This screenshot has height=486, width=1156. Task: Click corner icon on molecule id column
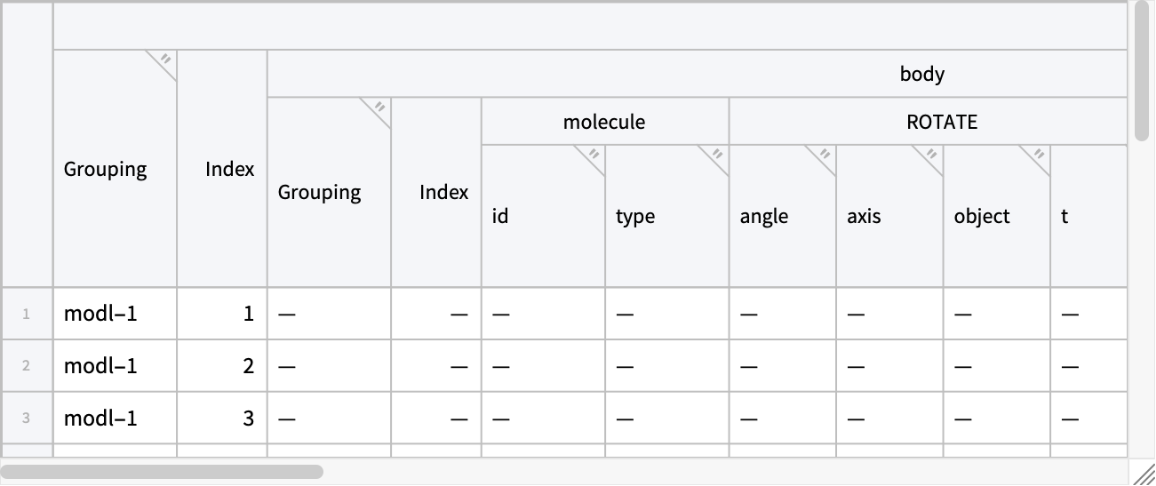(x=594, y=155)
